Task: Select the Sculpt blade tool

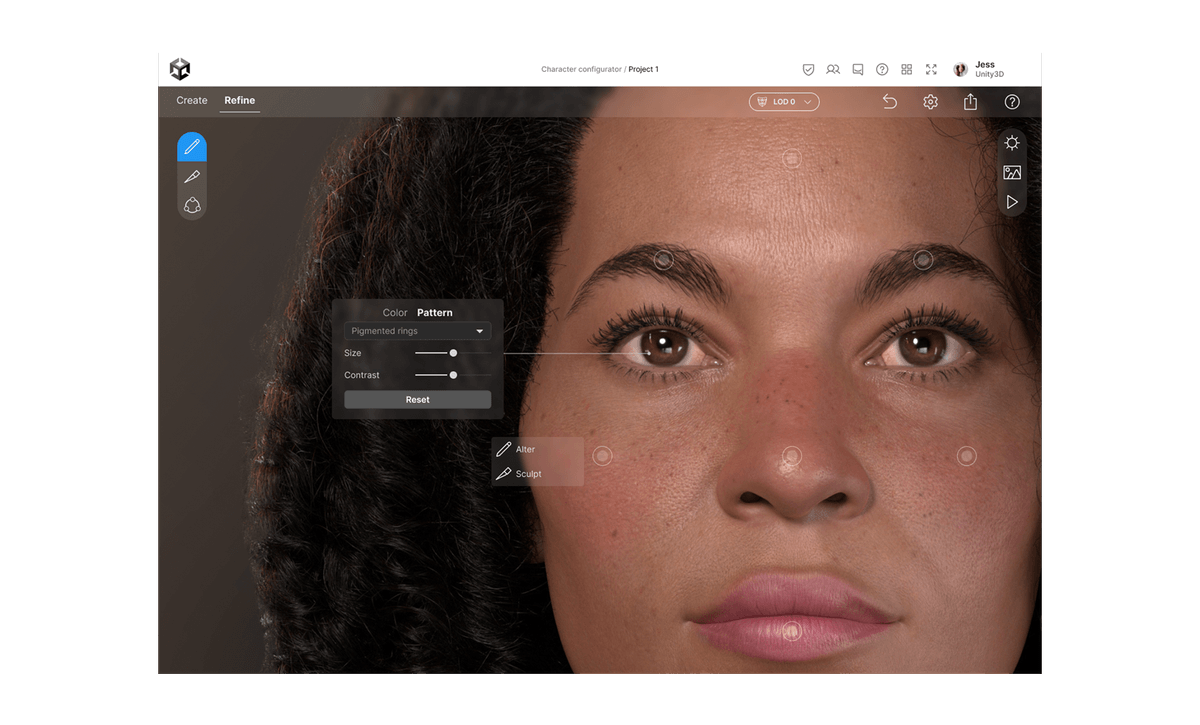Action: [x=192, y=176]
